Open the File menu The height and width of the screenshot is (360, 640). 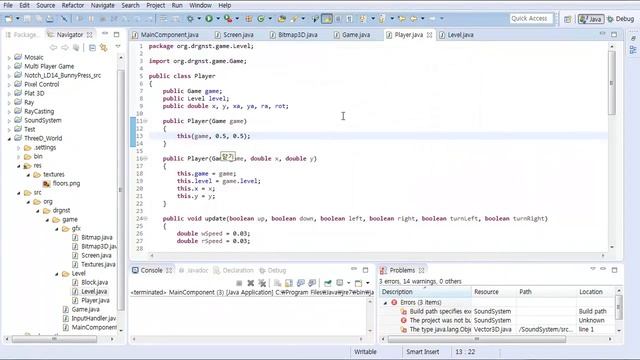tap(8, 5)
